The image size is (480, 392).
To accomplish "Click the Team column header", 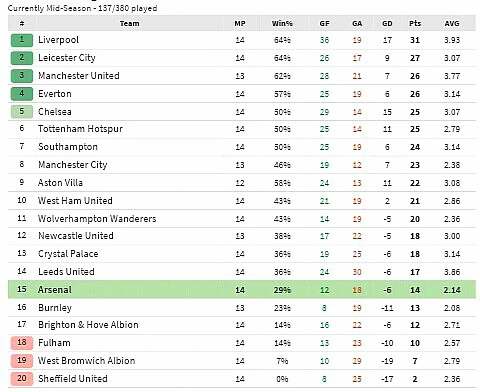I will [129, 23].
